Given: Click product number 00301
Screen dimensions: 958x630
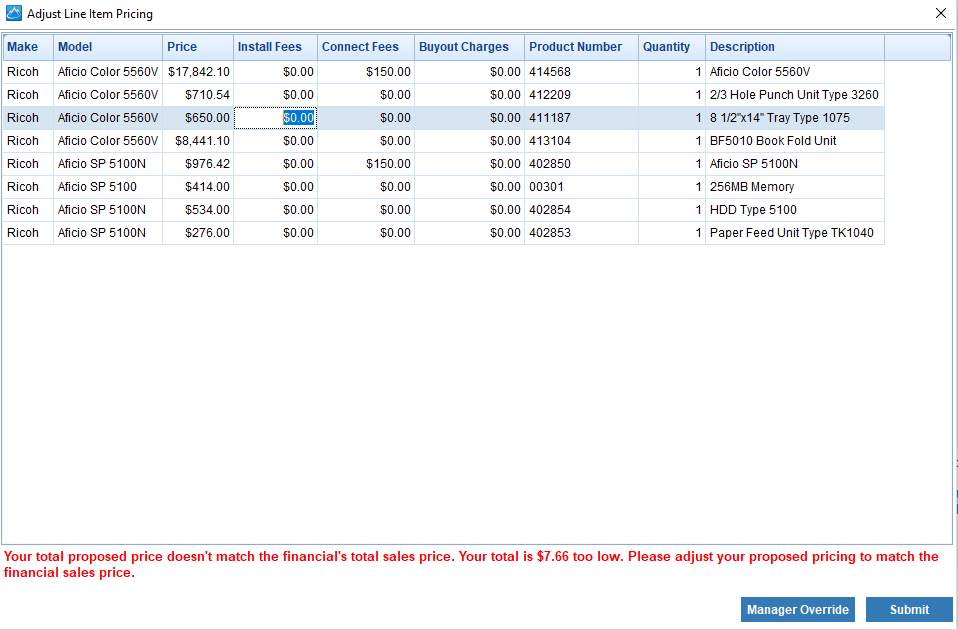Looking at the screenshot, I should [x=582, y=187].
